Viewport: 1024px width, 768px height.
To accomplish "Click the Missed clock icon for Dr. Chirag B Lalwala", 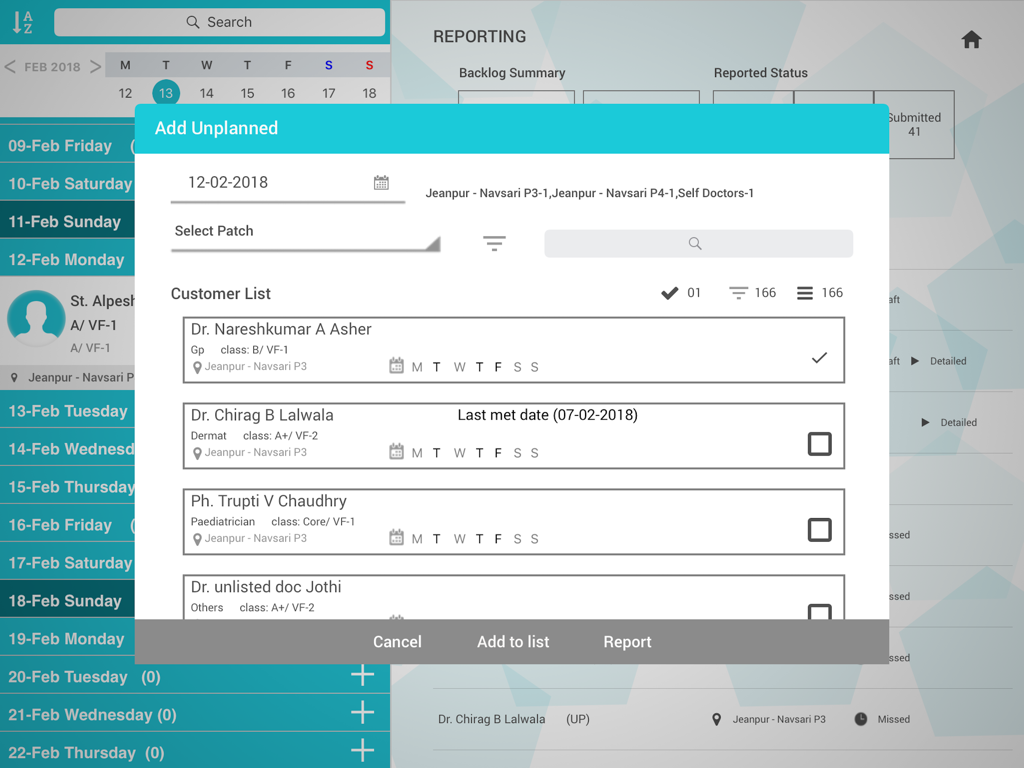I will point(859,719).
